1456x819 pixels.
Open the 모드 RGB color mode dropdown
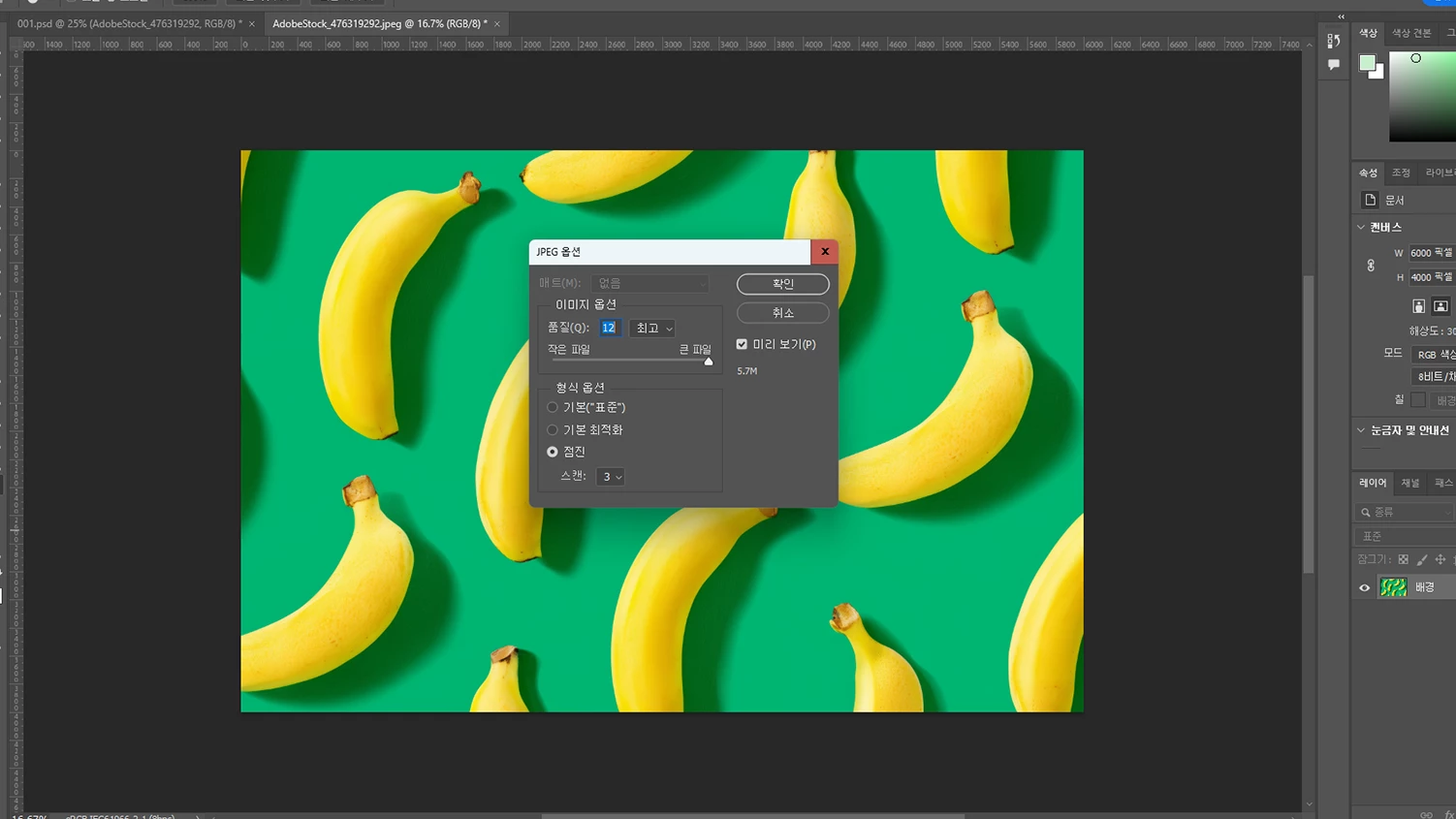(x=1433, y=355)
